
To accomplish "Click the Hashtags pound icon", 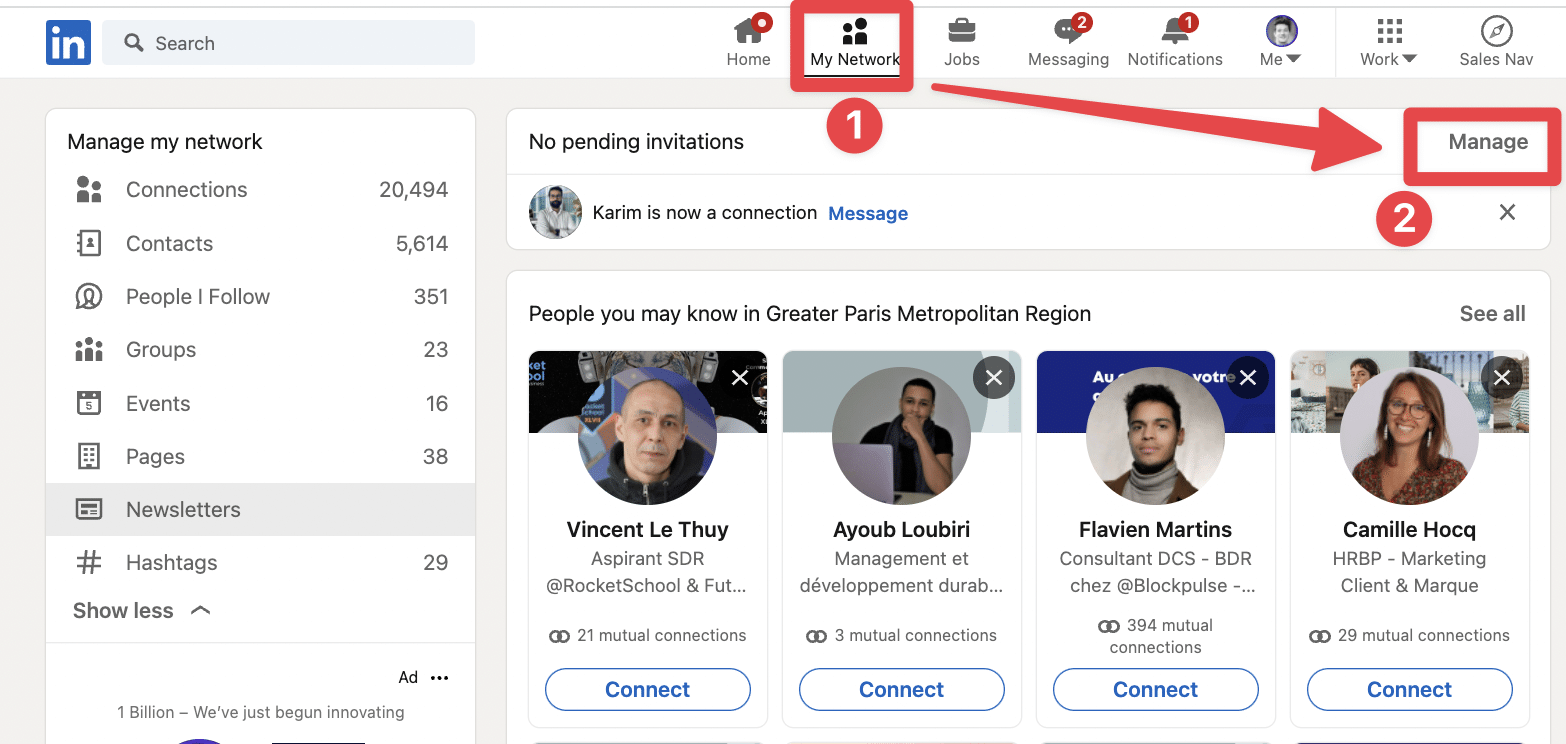I will tap(89, 562).
